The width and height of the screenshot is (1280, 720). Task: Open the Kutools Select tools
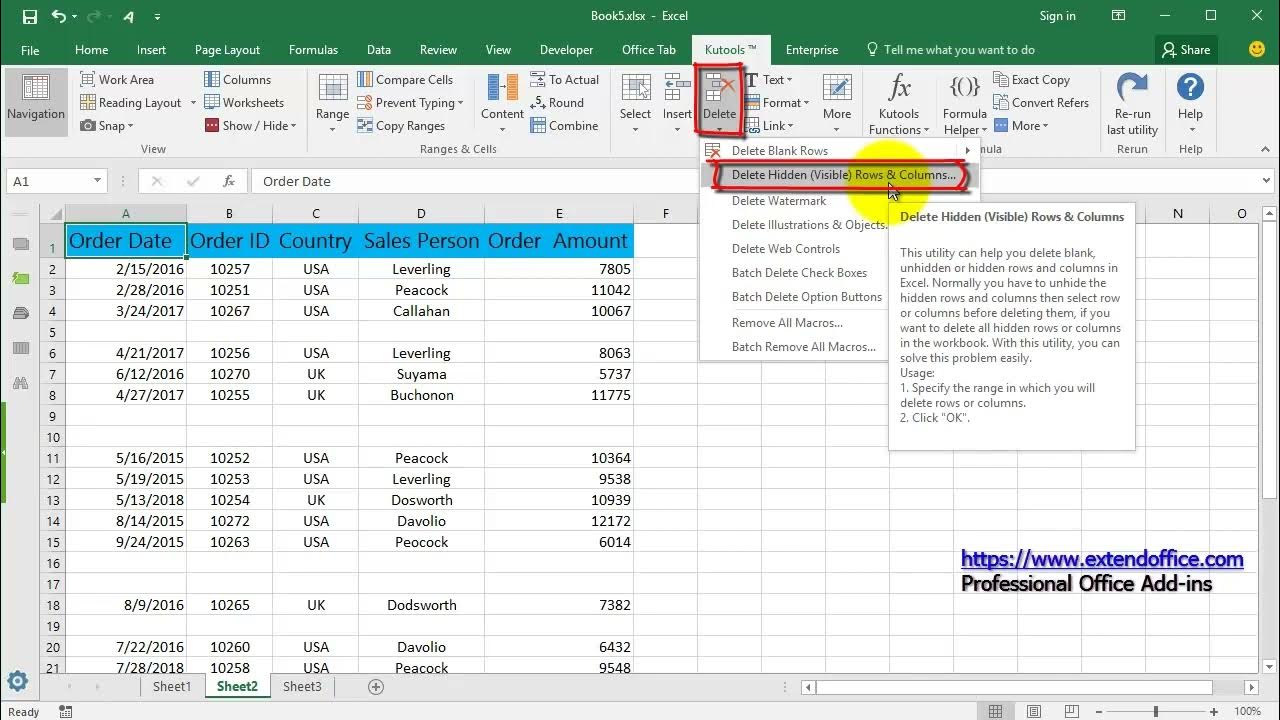[635, 99]
